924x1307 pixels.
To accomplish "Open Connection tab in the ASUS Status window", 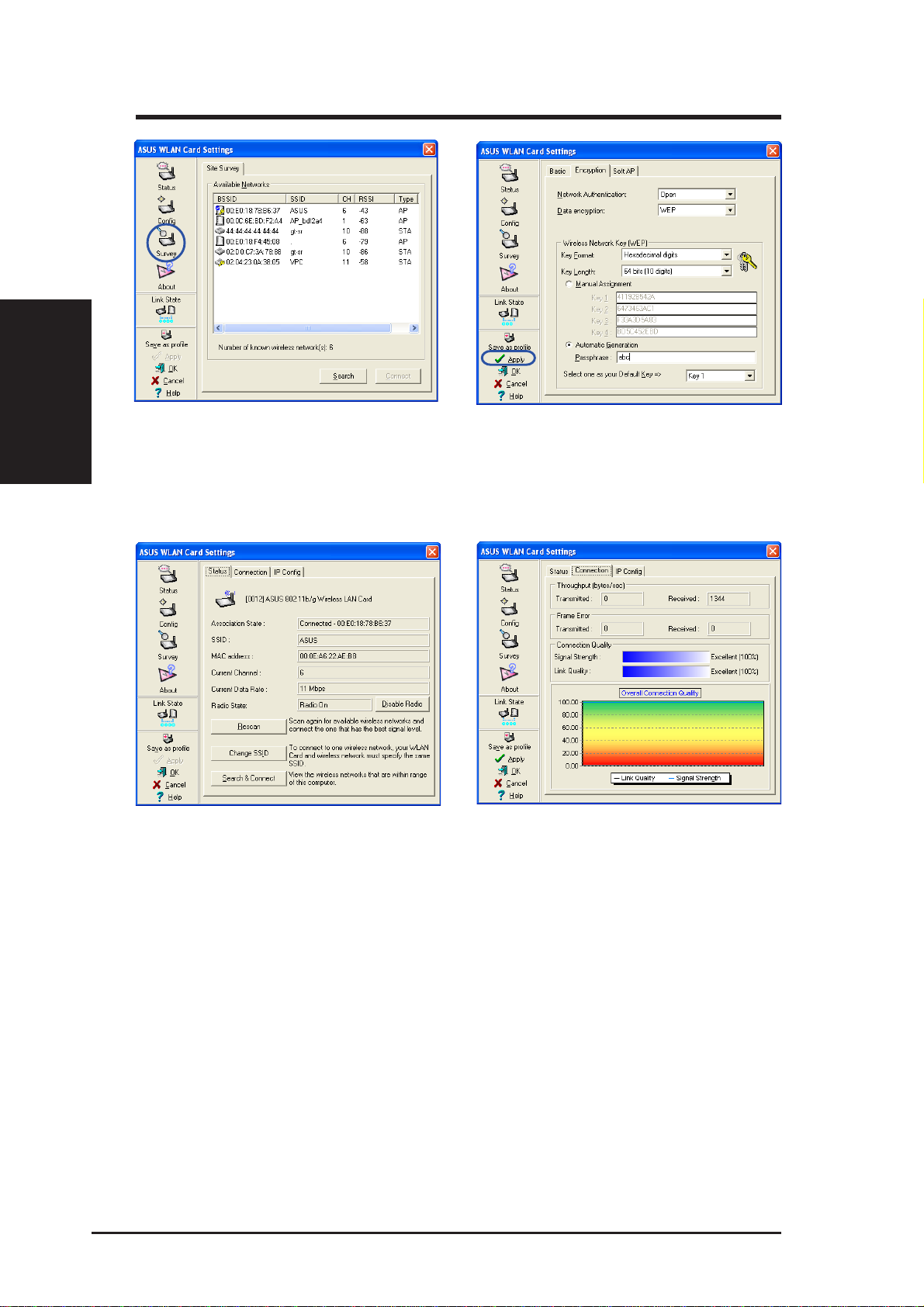I will coord(251,572).
